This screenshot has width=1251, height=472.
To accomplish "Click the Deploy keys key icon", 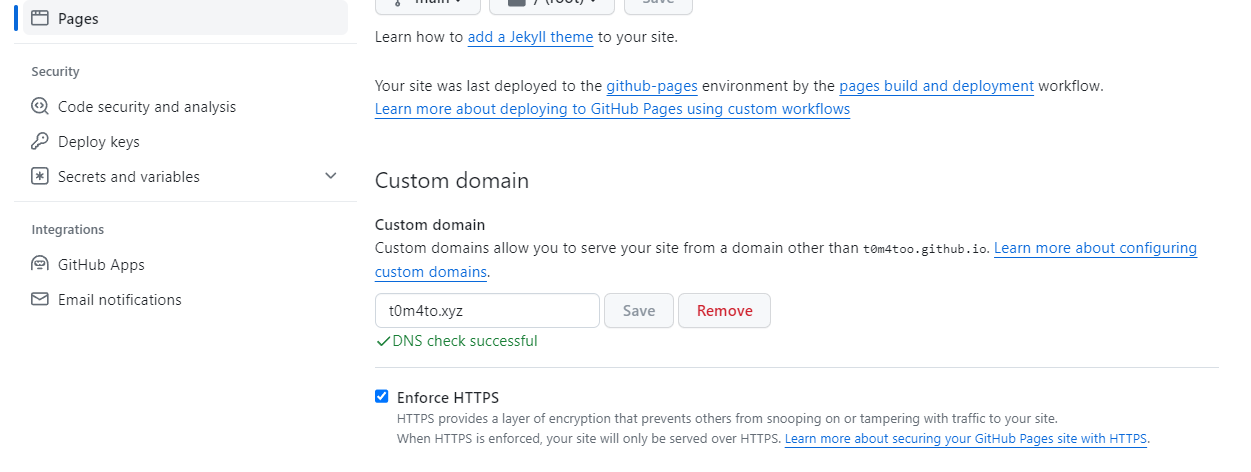I will [40, 142].
